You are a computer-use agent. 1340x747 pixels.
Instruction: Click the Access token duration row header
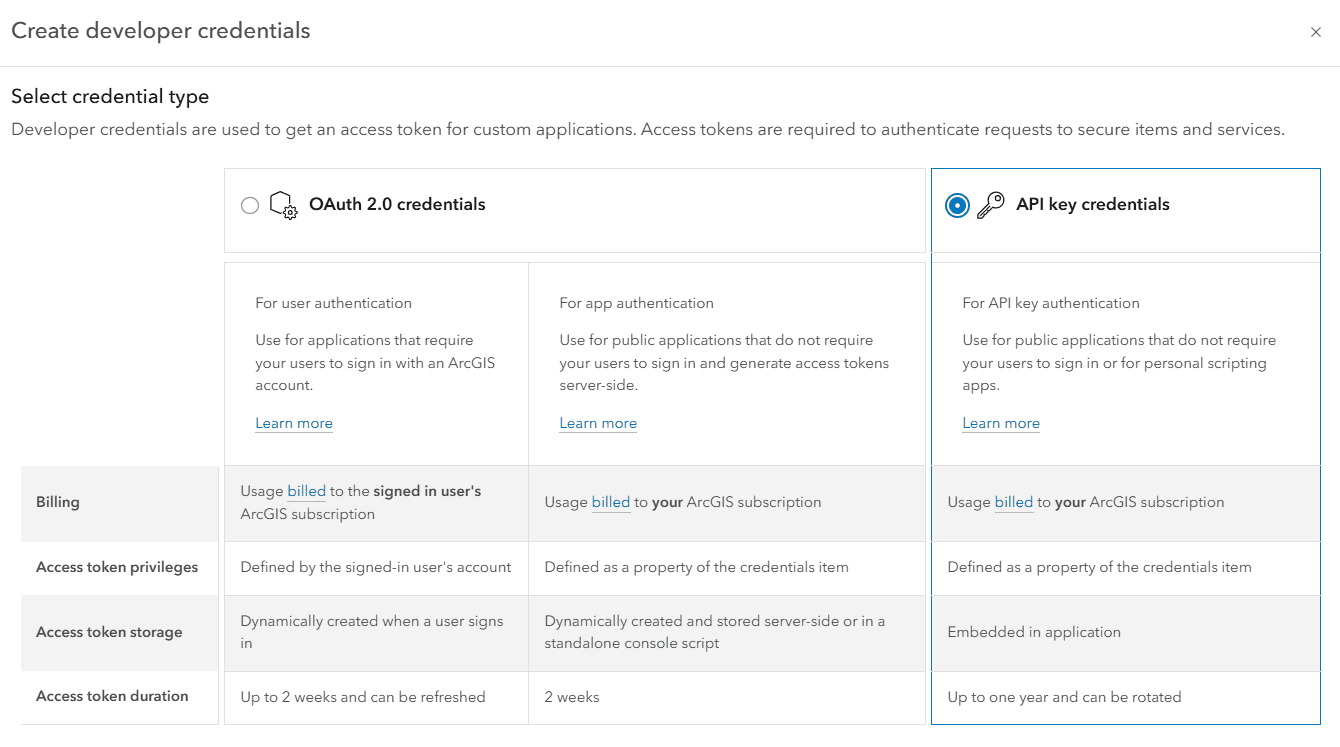pyautogui.click(x=112, y=696)
